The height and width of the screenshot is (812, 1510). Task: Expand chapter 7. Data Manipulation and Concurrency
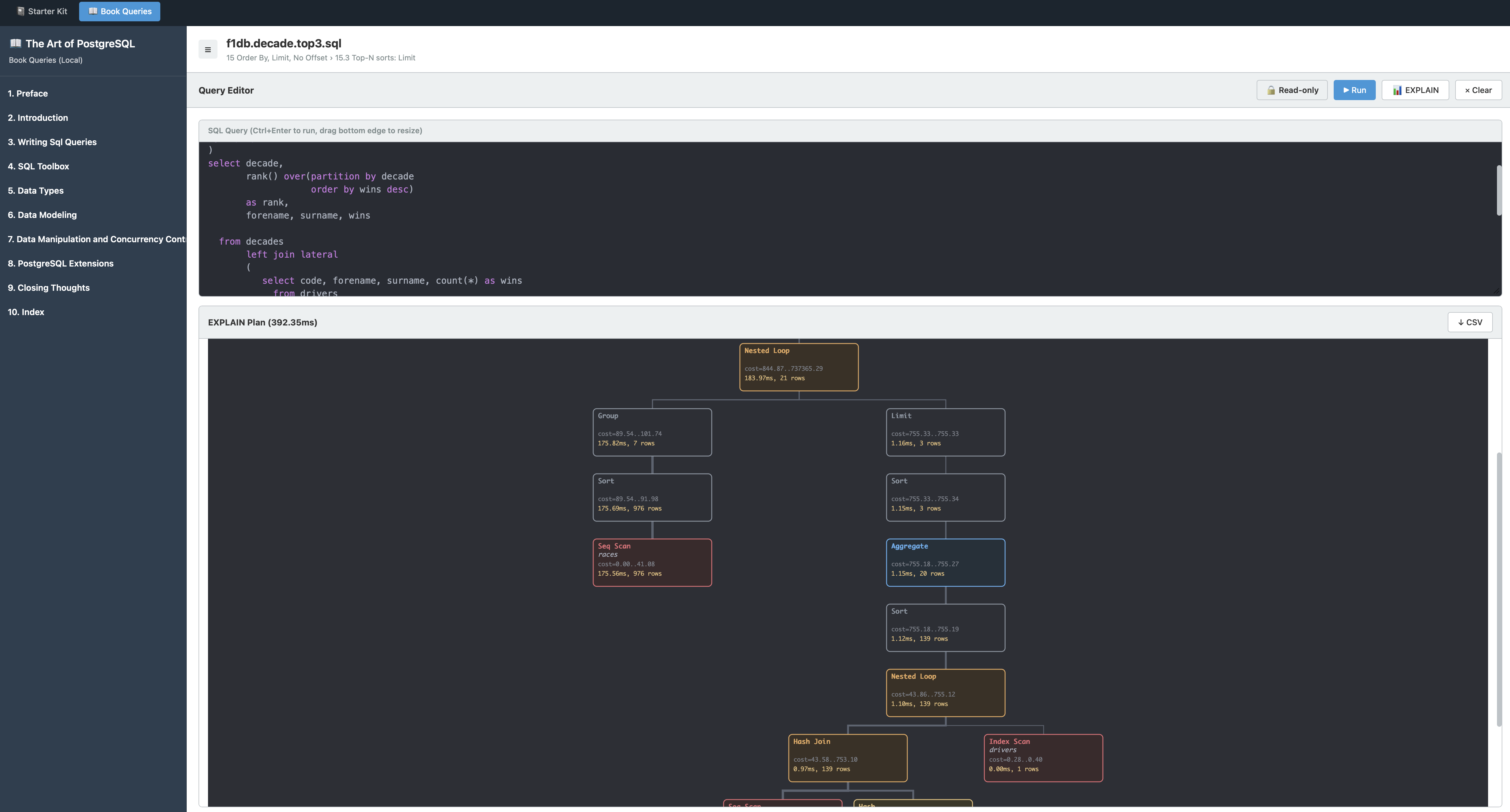click(93, 239)
